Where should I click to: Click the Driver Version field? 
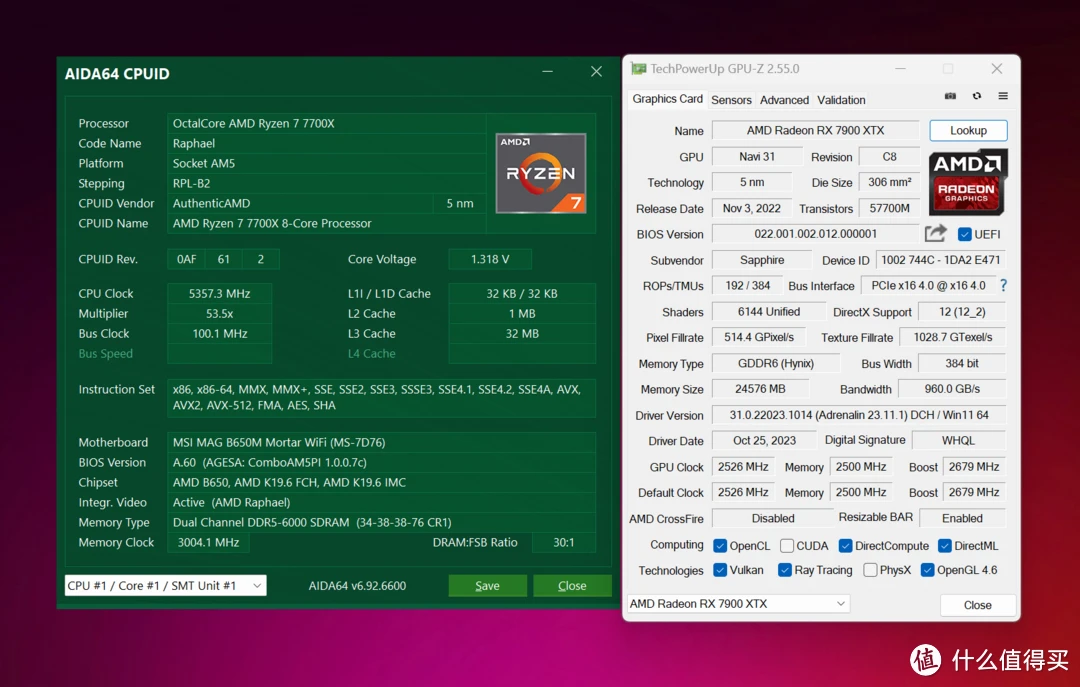[859, 415]
